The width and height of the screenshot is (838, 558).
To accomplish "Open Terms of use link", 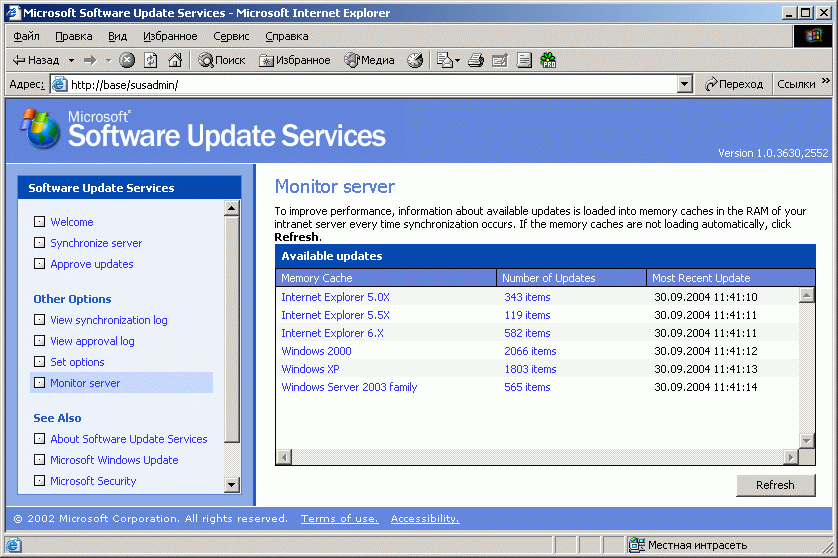I will [x=339, y=518].
